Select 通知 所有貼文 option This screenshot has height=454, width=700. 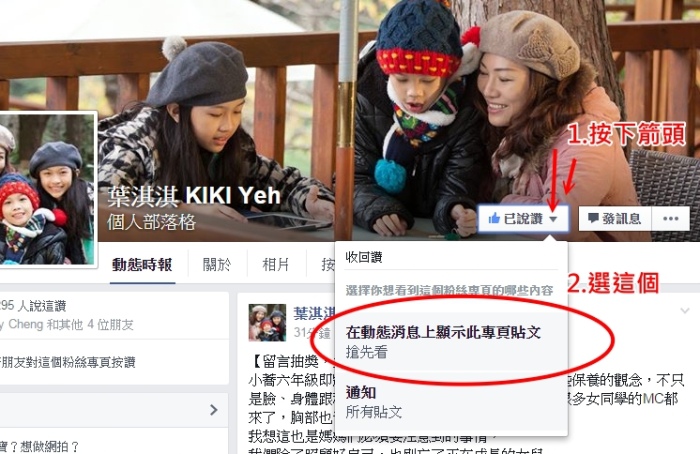[451, 402]
